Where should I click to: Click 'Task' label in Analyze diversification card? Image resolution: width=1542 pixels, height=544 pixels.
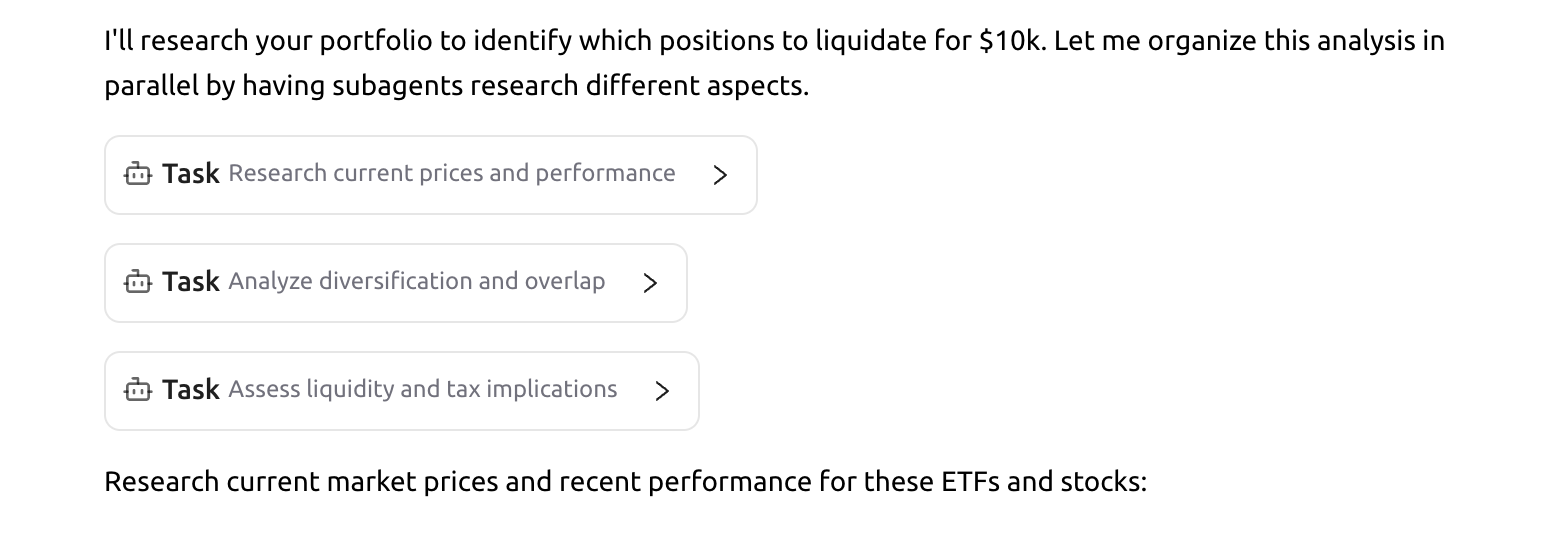coord(190,282)
